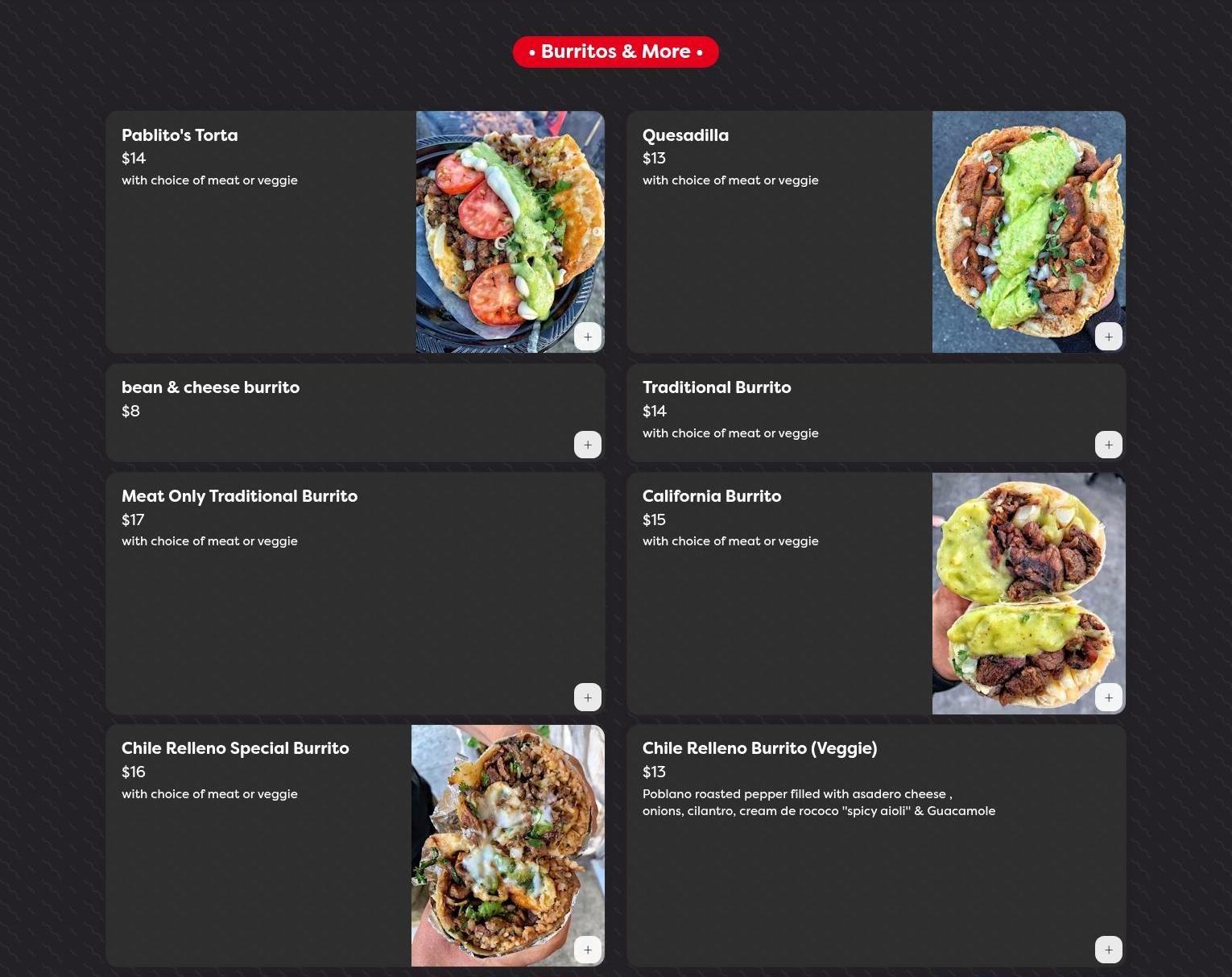Open the Pablito's Torta item title
Viewport: 1232px width, 977px height.
point(180,135)
